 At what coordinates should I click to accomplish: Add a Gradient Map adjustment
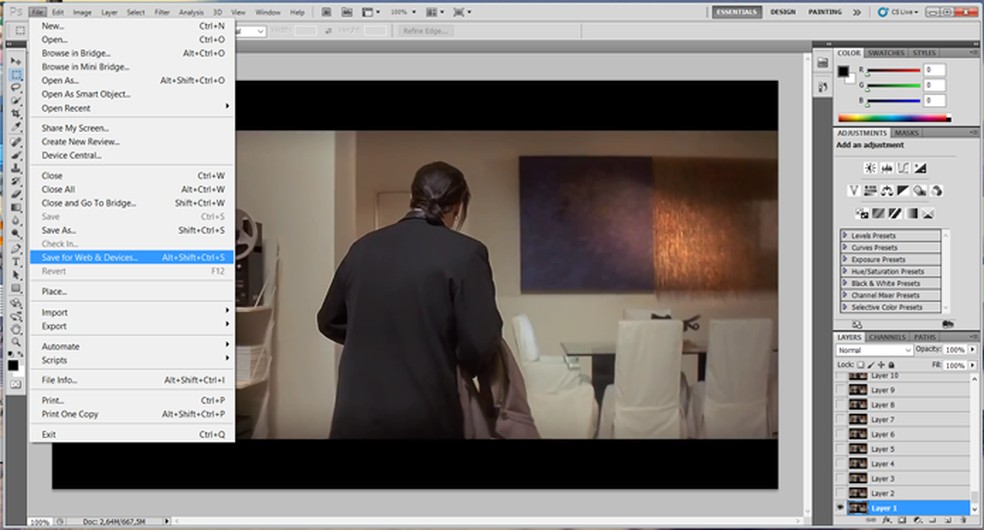[x=911, y=214]
